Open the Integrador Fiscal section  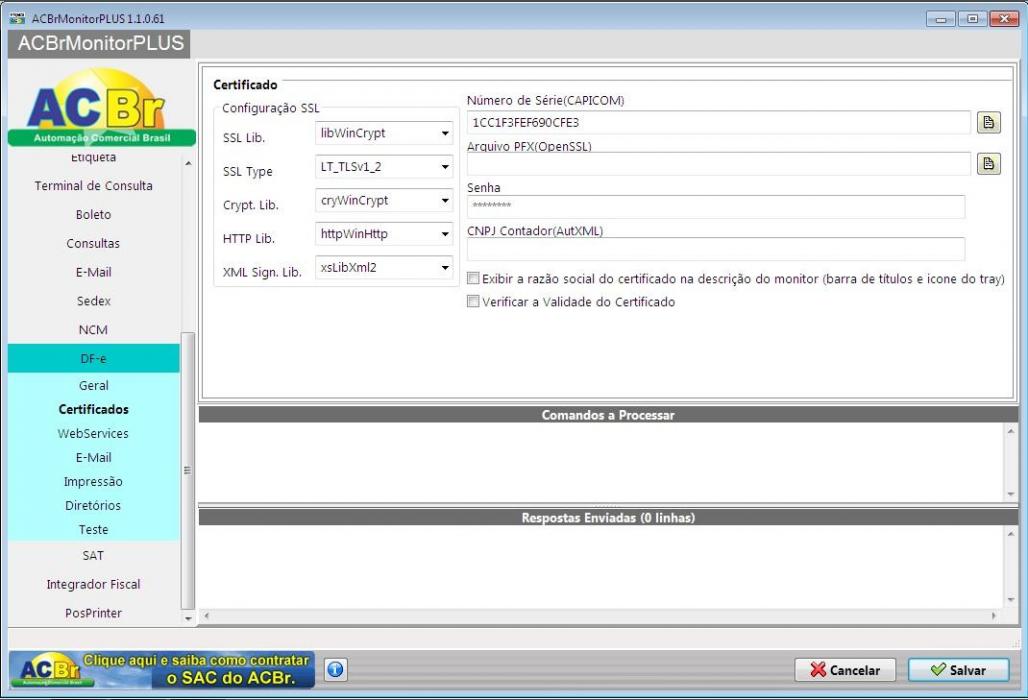tap(94, 584)
